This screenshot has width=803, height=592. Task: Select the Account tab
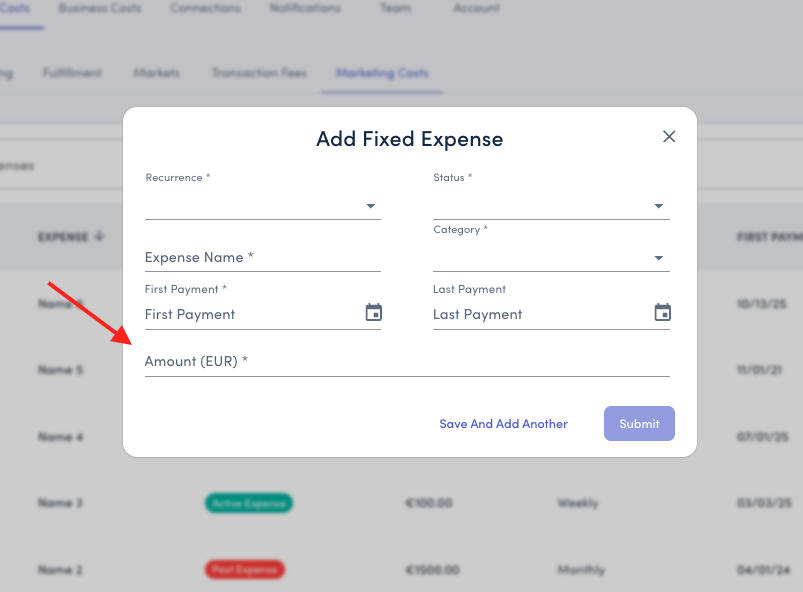476,8
